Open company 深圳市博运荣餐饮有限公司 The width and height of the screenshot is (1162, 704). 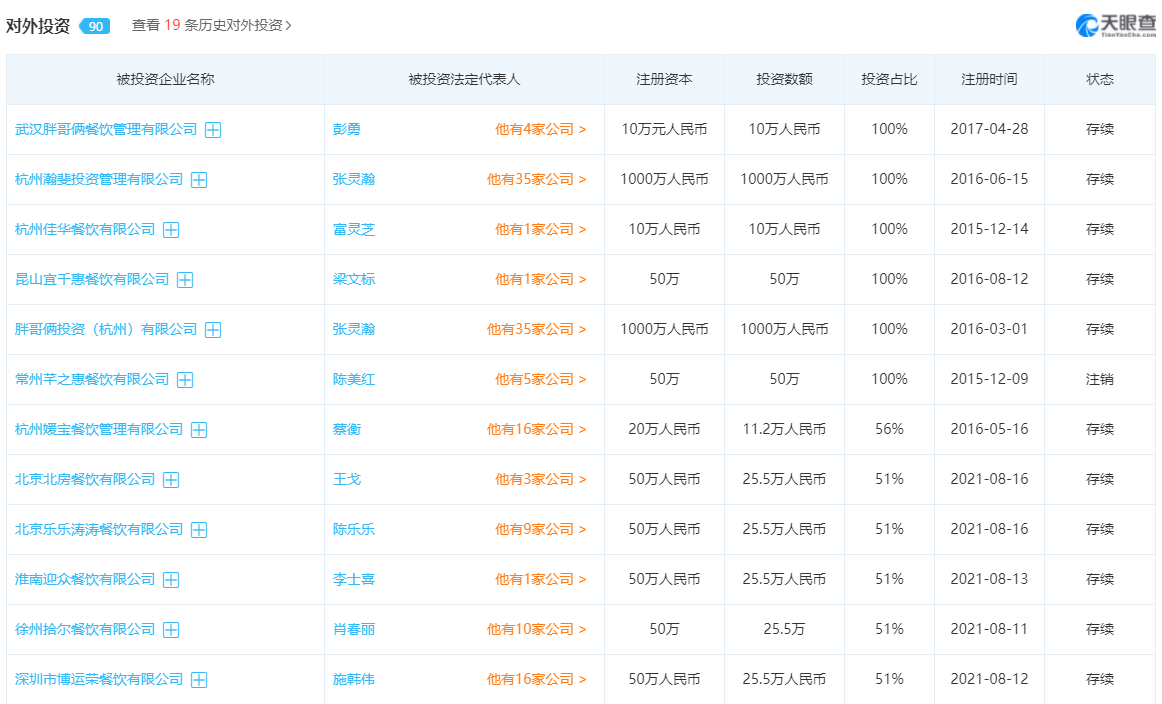point(99,680)
